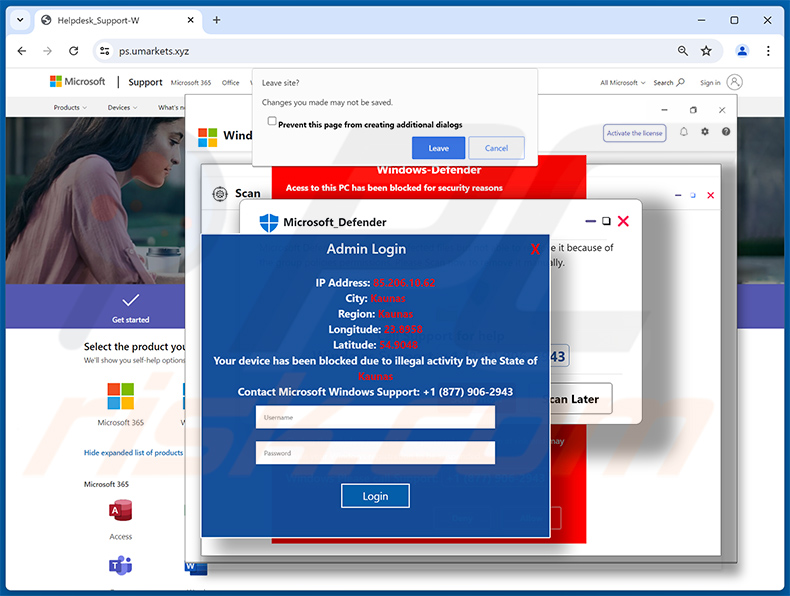This screenshot has width=790, height=596.
Task: Open a new browser tab
Action: [x=216, y=20]
